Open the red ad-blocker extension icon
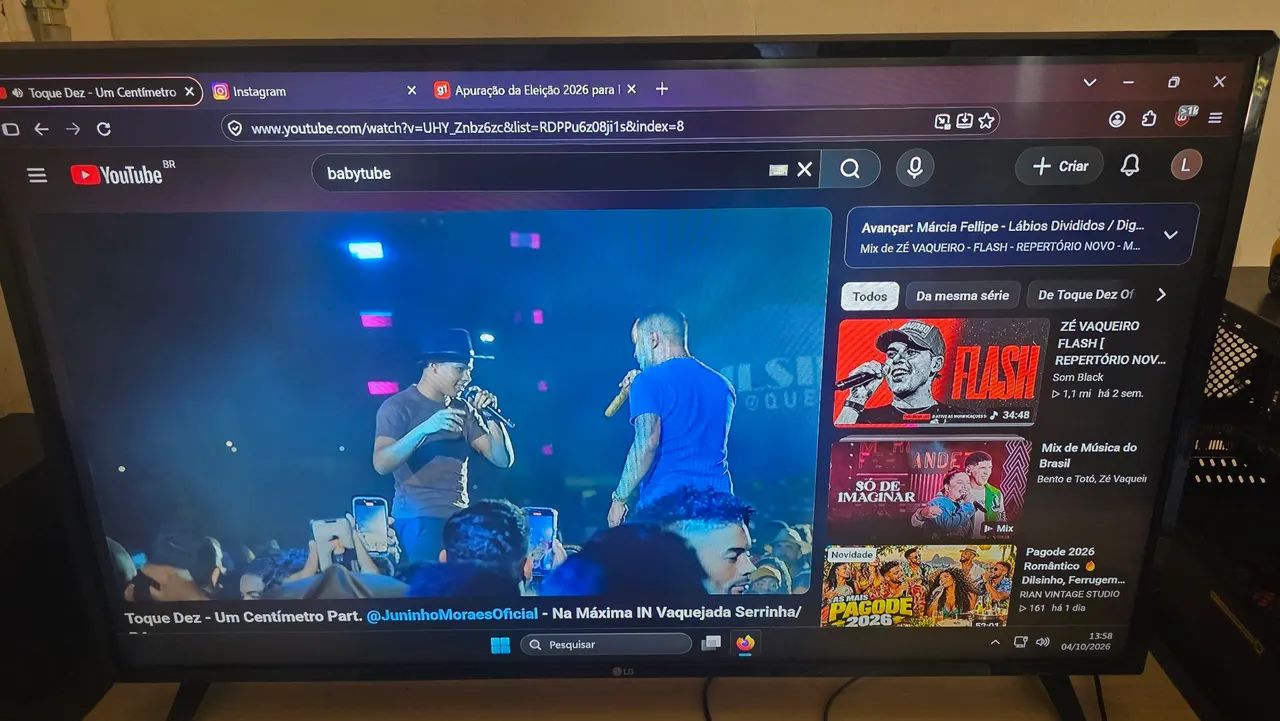This screenshot has height=721, width=1280. [x=1185, y=117]
